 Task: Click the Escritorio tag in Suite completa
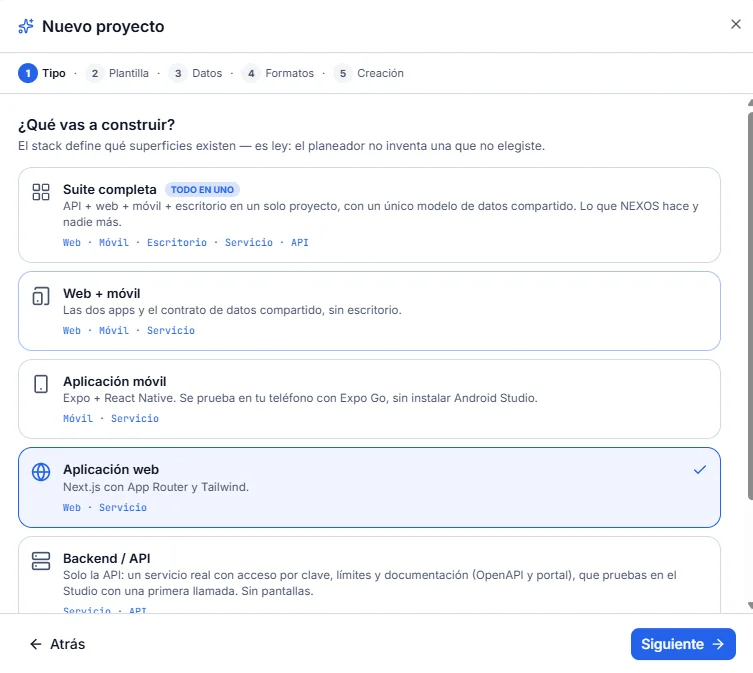point(177,243)
